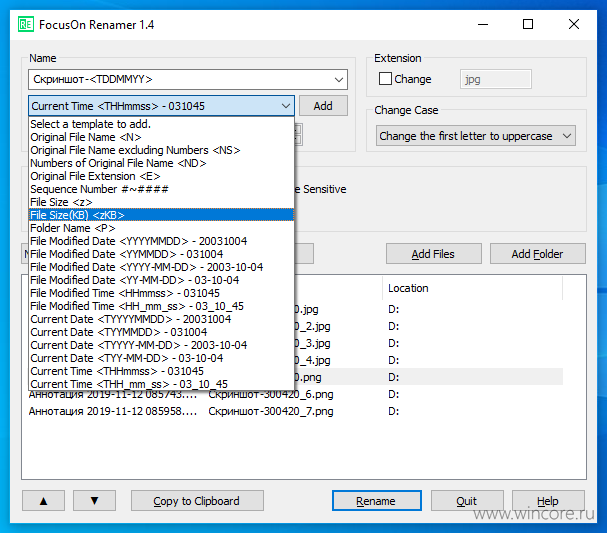This screenshot has width=607, height=533.
Task: Expand the Name pattern combo box arrow
Action: pos(339,80)
